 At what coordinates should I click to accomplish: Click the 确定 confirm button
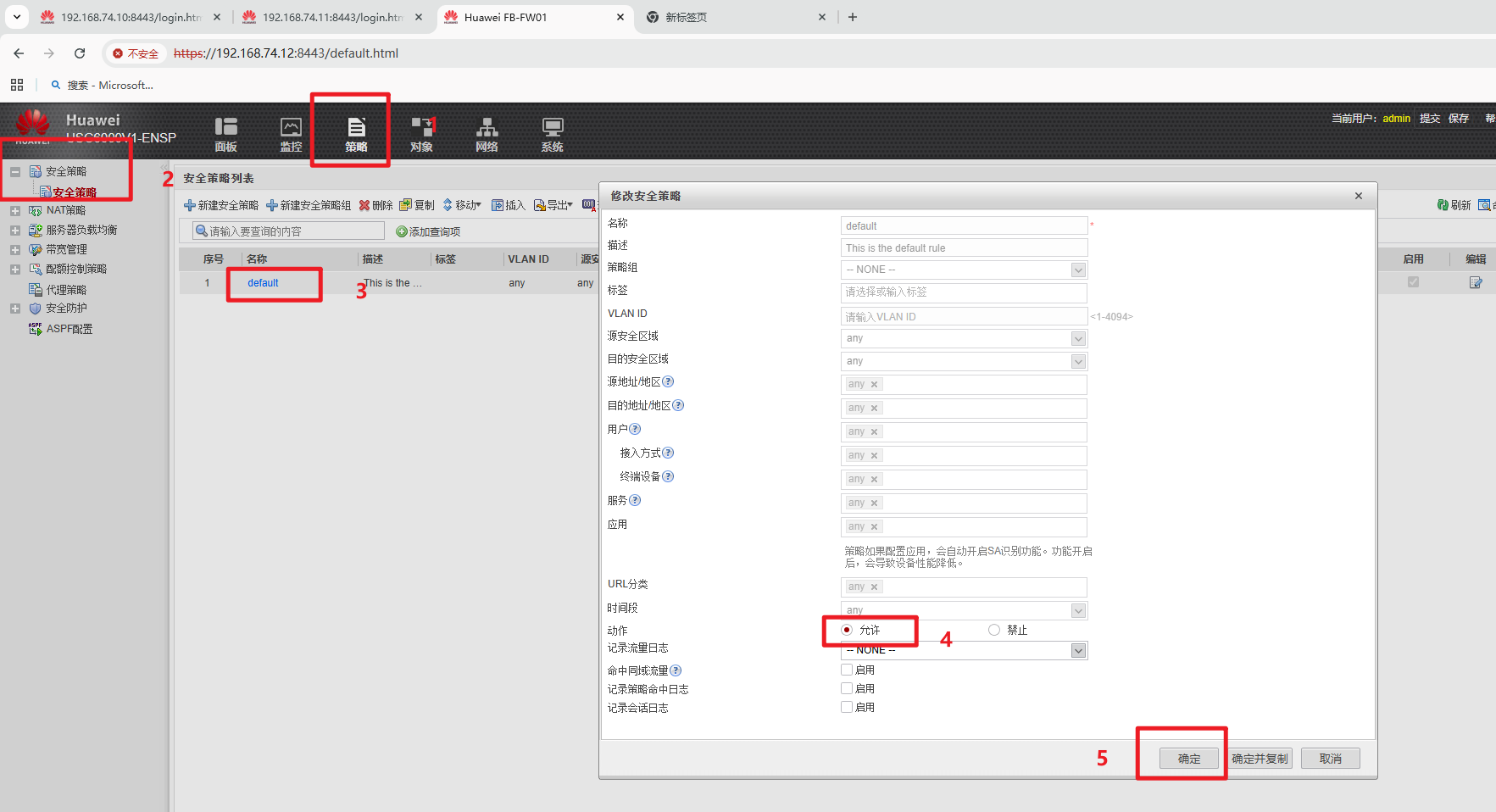click(1188, 759)
